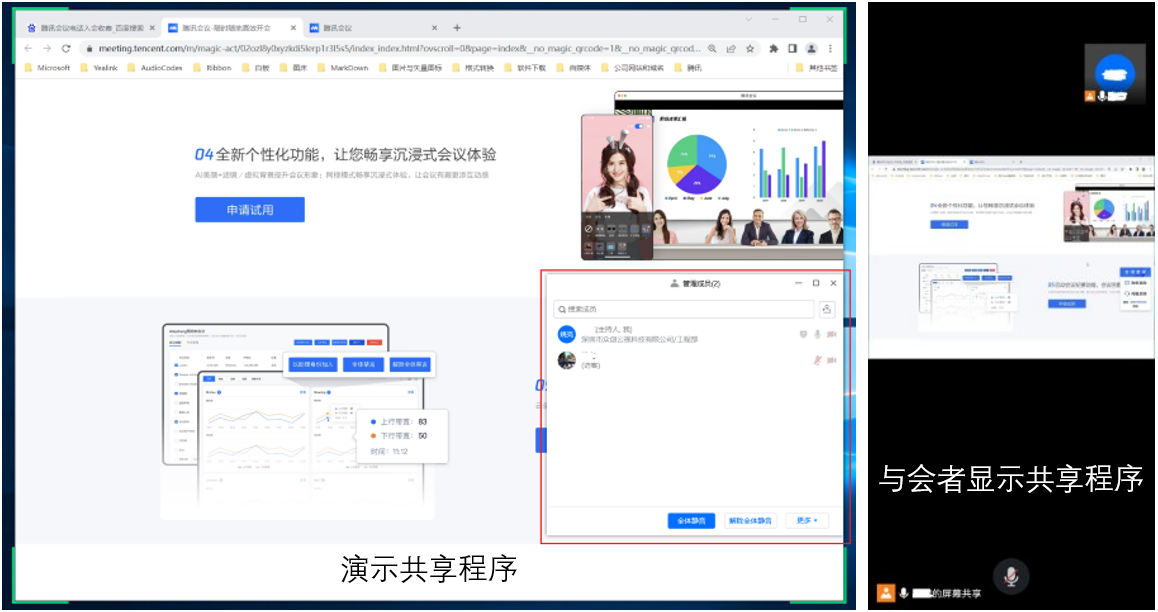
Task: Click the URL address bar
Action: coord(399,49)
